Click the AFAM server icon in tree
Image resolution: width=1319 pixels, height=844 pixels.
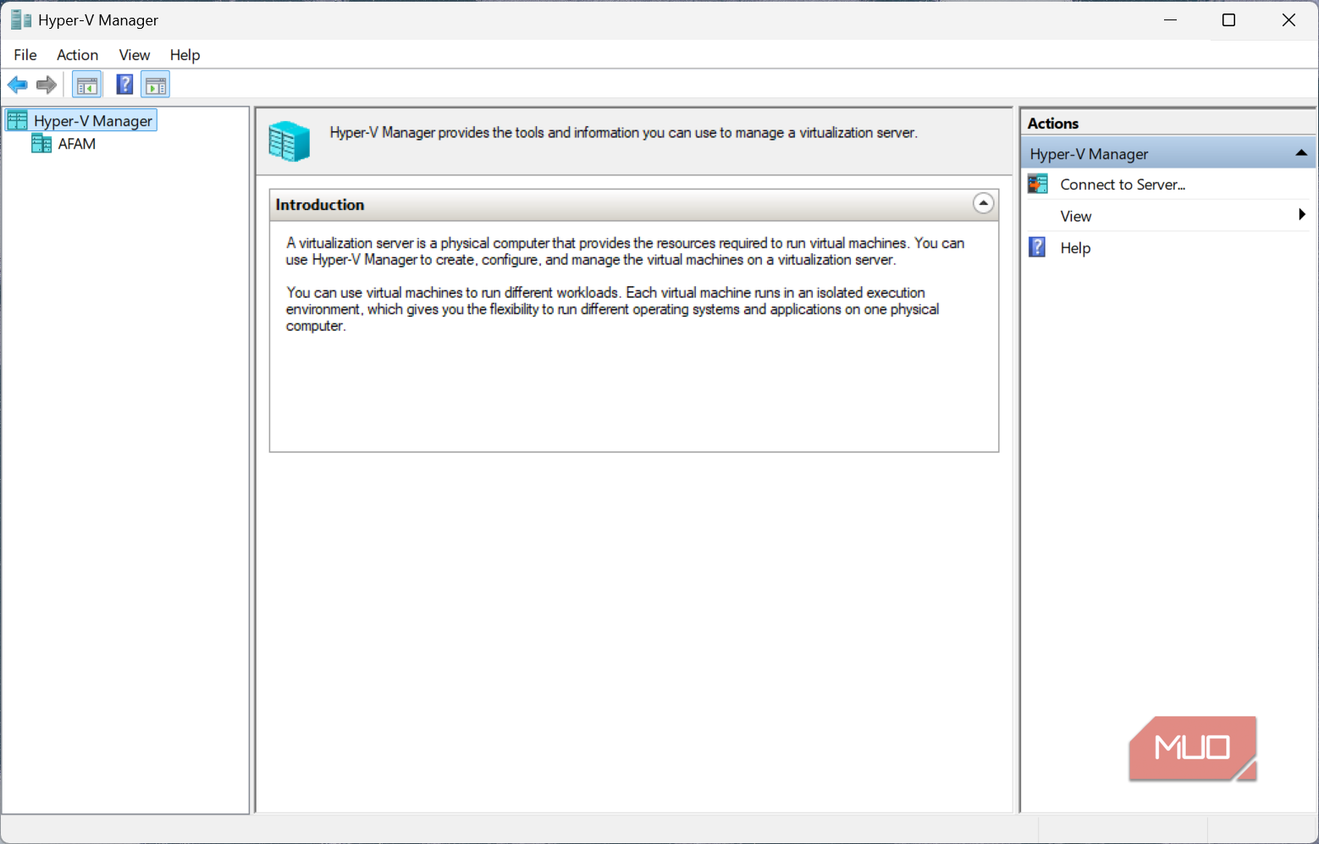tap(42, 144)
